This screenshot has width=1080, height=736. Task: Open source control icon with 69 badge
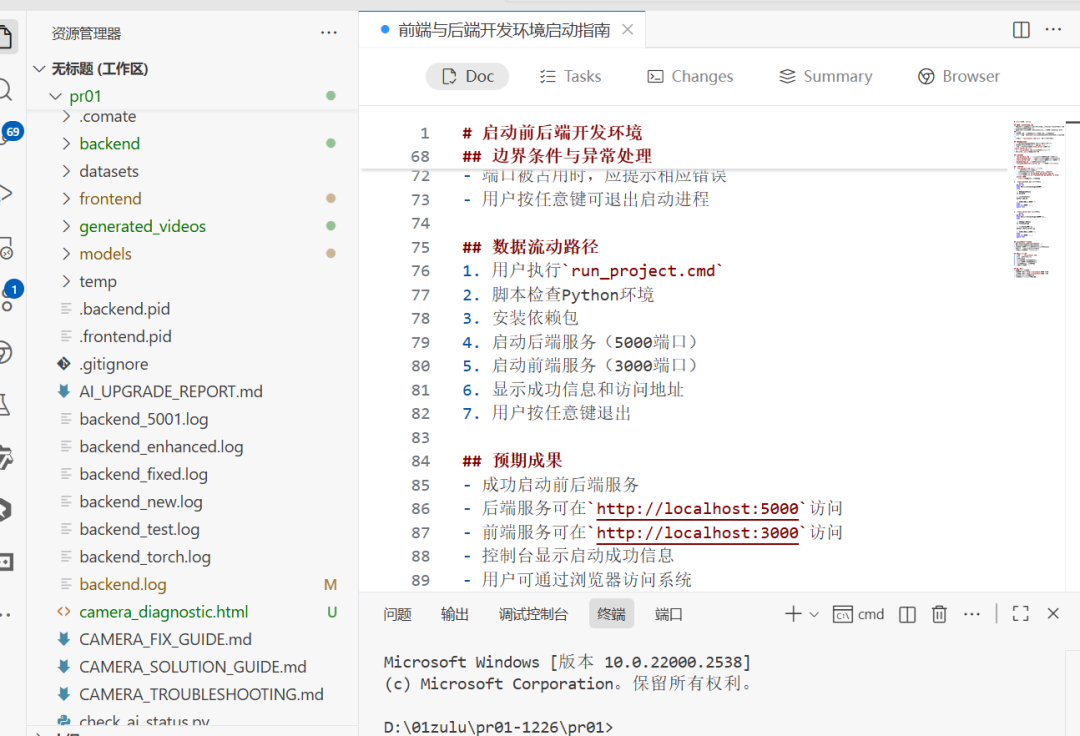10,132
